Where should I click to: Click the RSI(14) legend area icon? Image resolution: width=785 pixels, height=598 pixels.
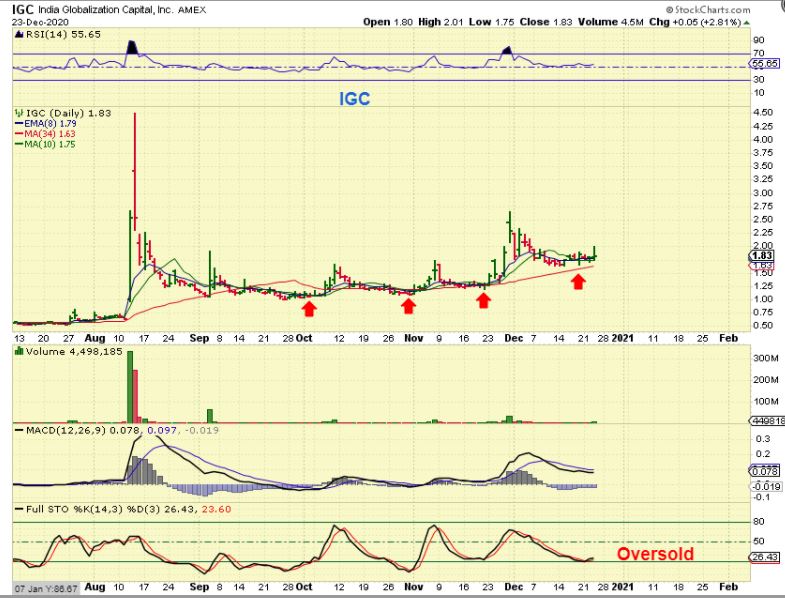(19, 35)
